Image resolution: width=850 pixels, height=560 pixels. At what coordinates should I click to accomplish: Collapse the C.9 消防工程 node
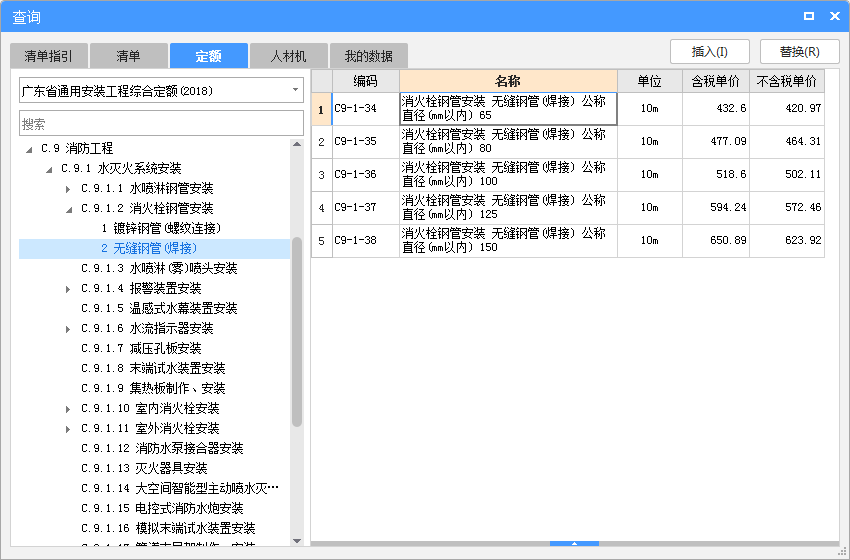coord(29,149)
